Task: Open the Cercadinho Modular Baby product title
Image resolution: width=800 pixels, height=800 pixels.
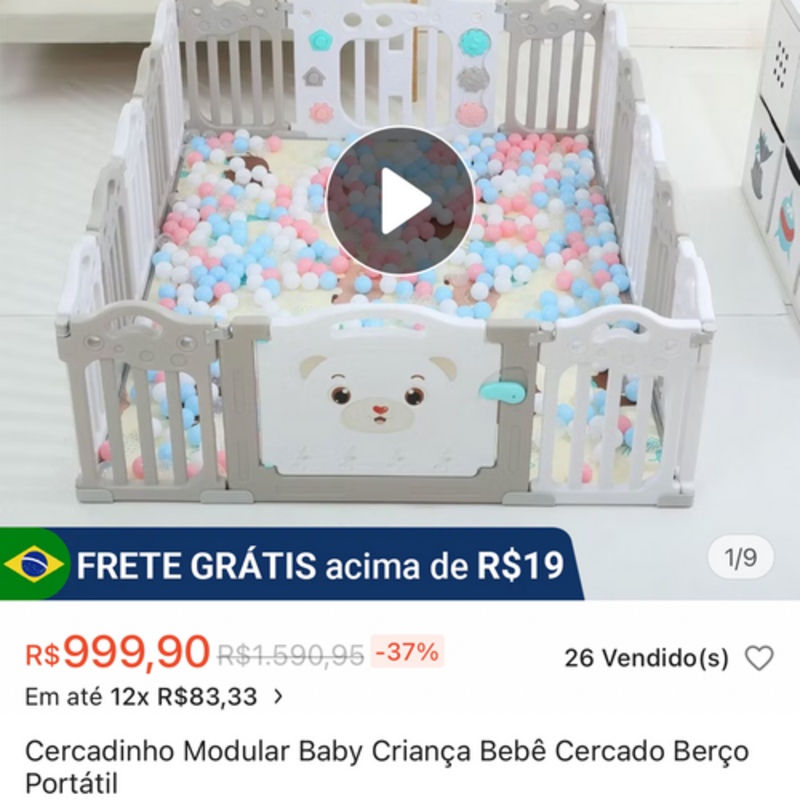Action: pos(387,767)
